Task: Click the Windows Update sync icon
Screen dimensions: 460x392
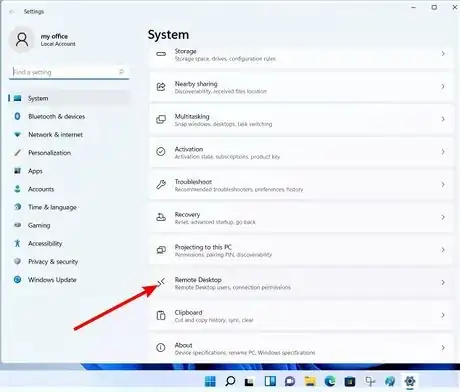Action: pos(17,280)
